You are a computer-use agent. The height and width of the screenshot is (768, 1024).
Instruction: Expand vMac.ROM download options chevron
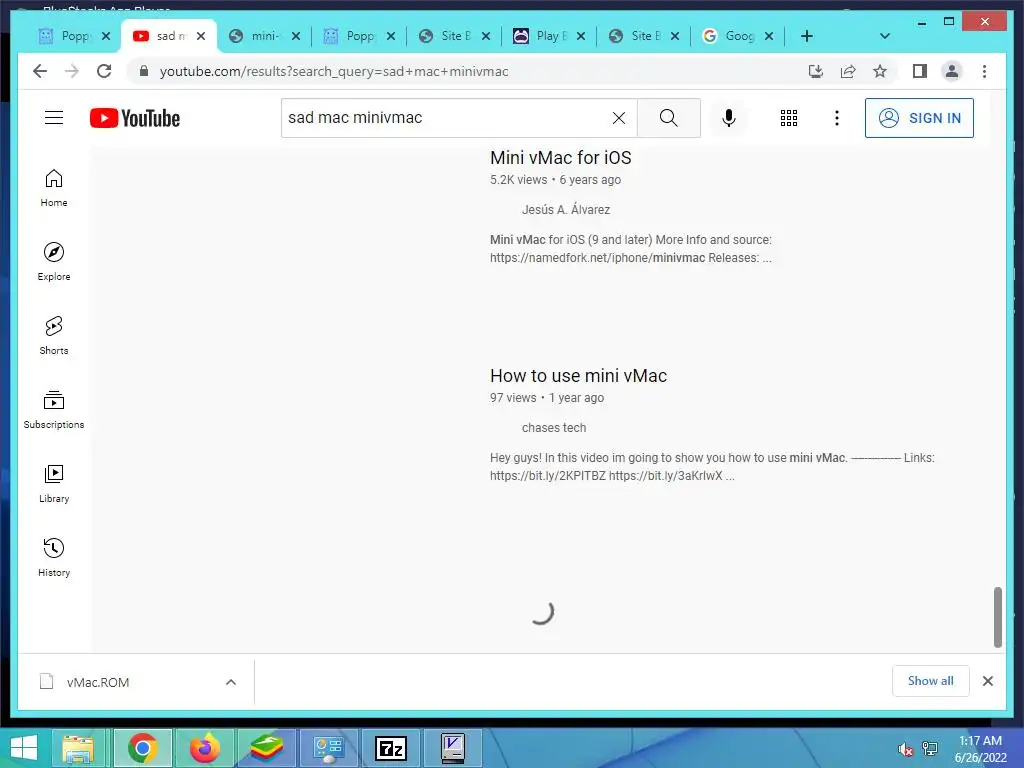pyautogui.click(x=231, y=682)
